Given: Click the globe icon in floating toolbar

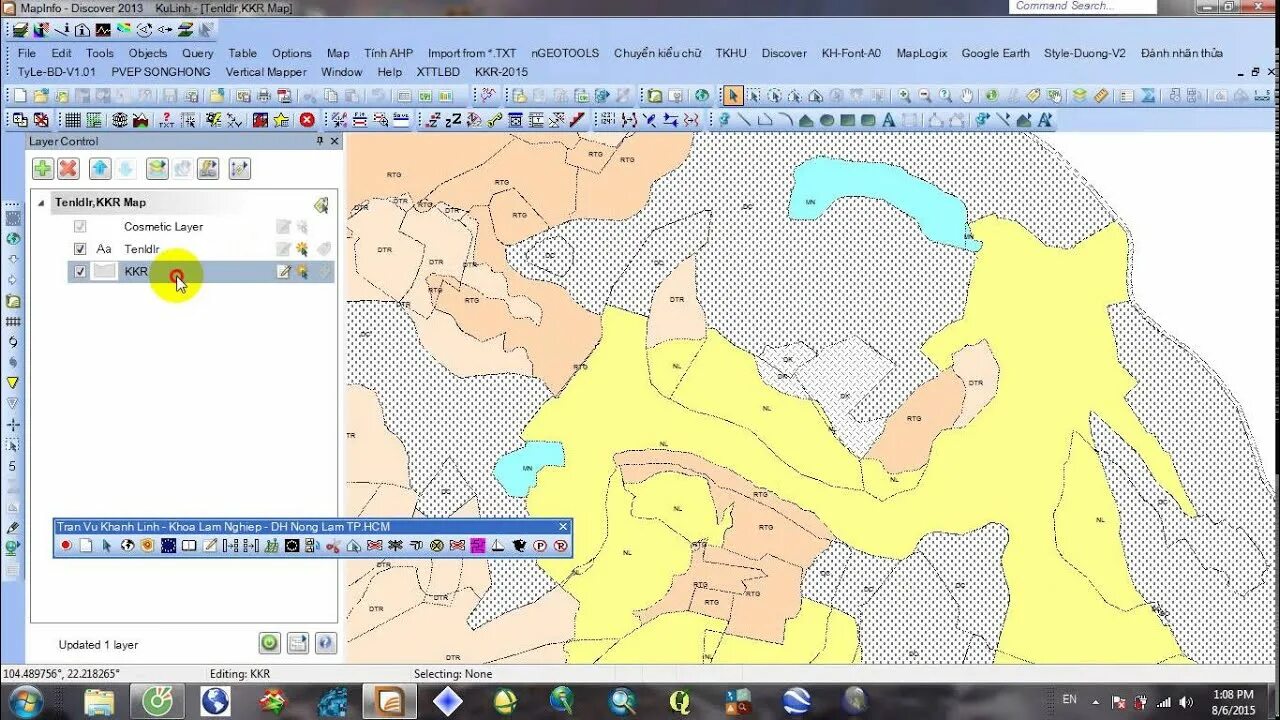Looking at the screenshot, I should point(127,546).
